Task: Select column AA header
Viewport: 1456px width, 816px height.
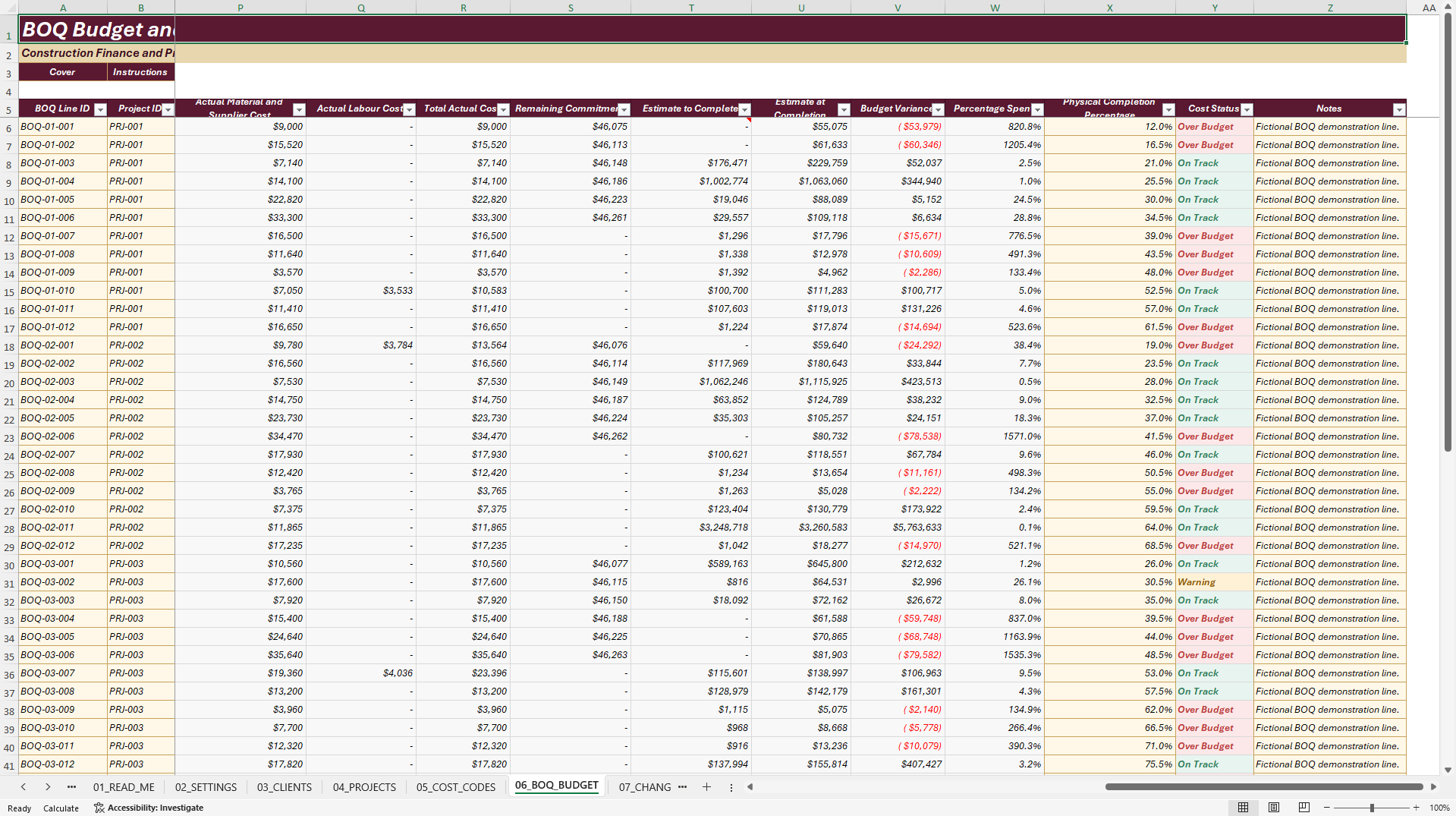Action: [1429, 8]
